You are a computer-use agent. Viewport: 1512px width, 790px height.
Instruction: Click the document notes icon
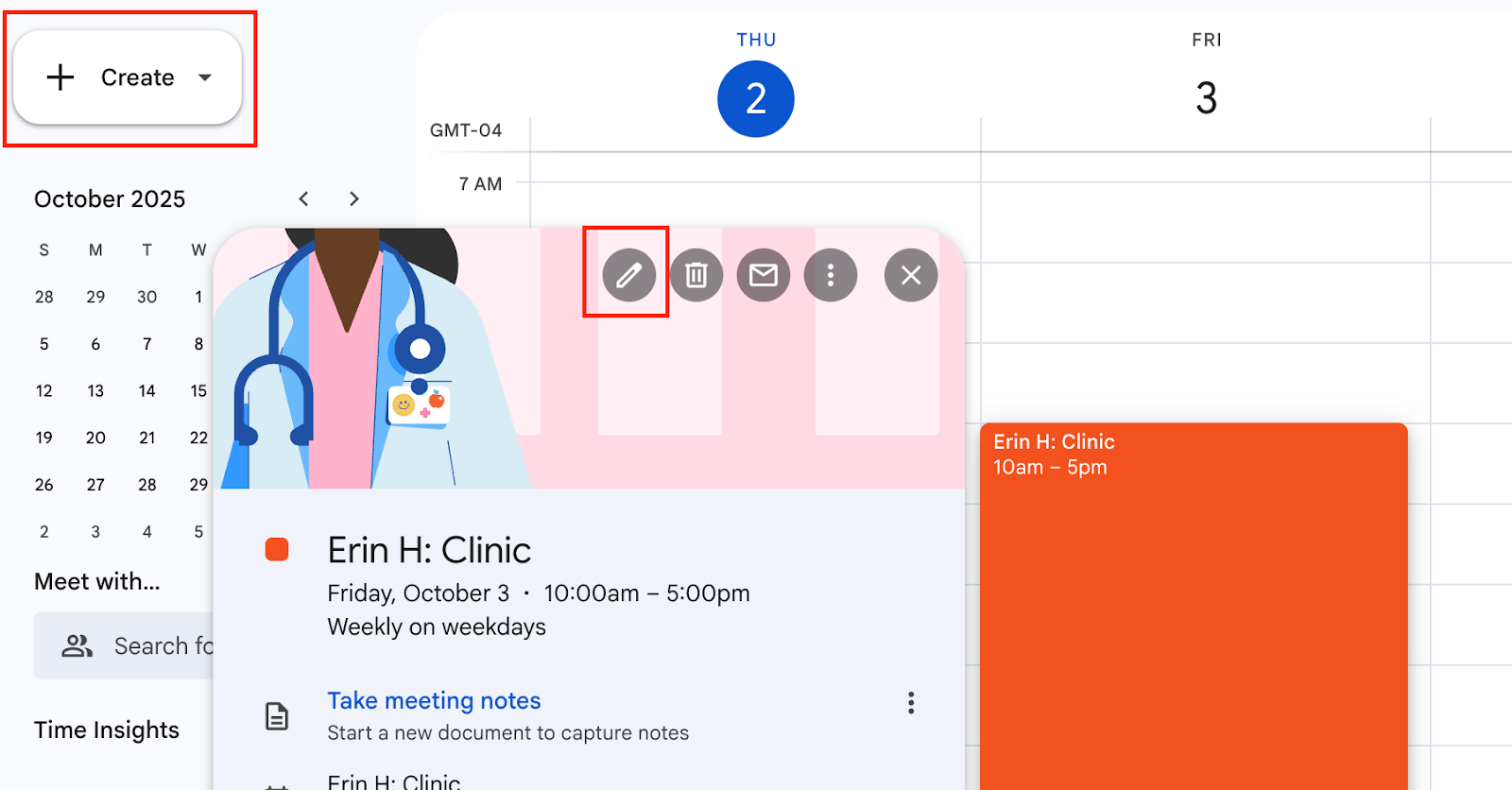pos(276,716)
